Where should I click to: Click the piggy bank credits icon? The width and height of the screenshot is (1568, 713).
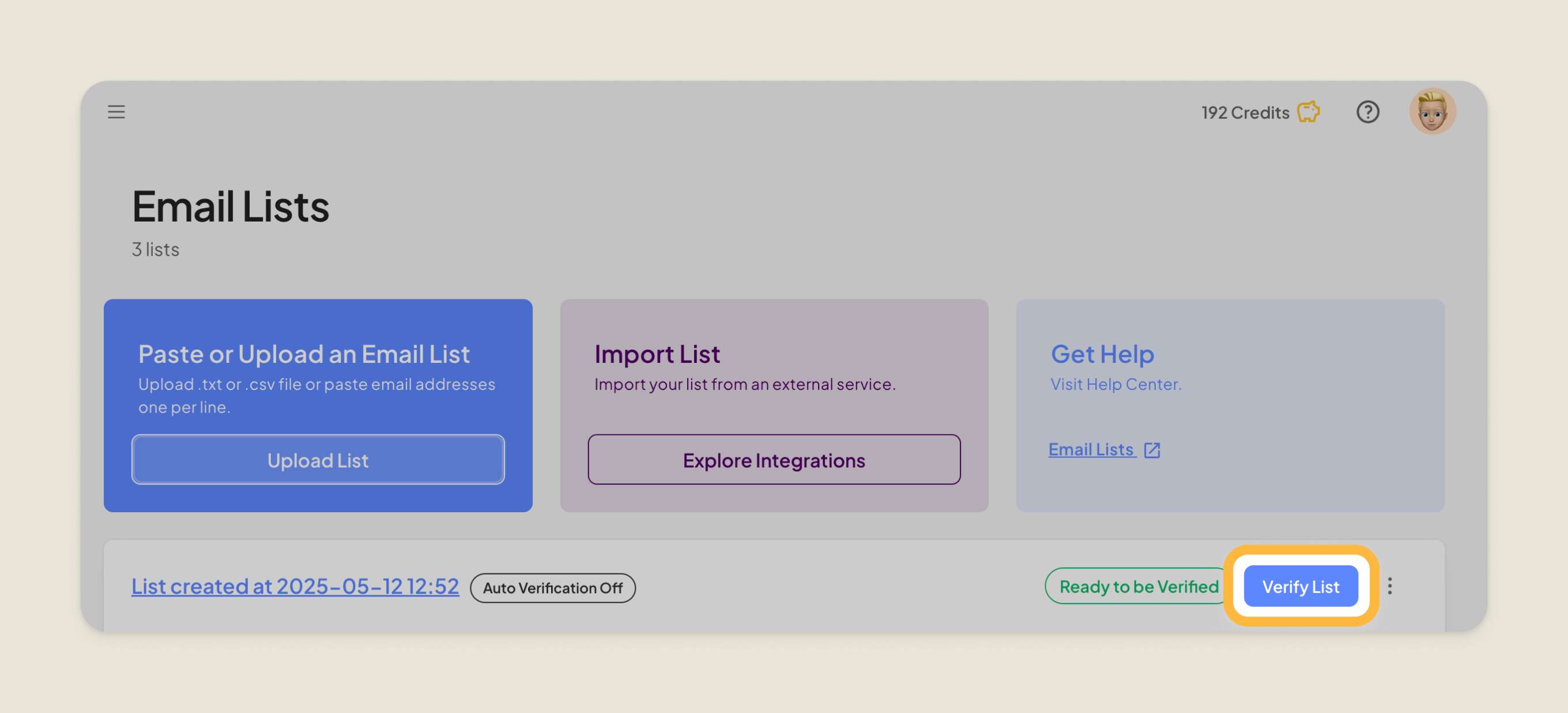point(1307,111)
